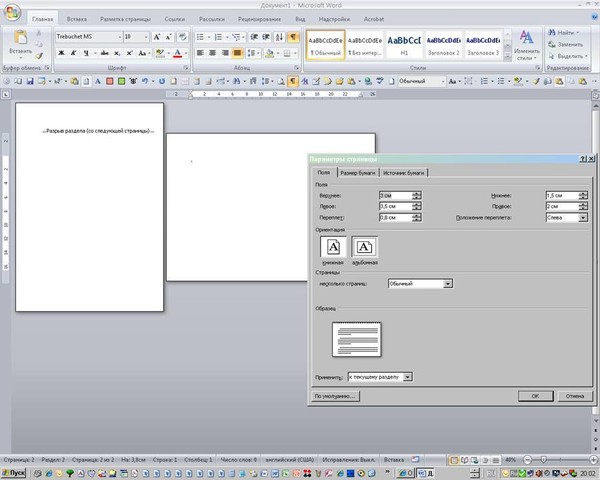600x480 pixels.
Task: Click the Clear Formatting icon
Action: point(183,37)
